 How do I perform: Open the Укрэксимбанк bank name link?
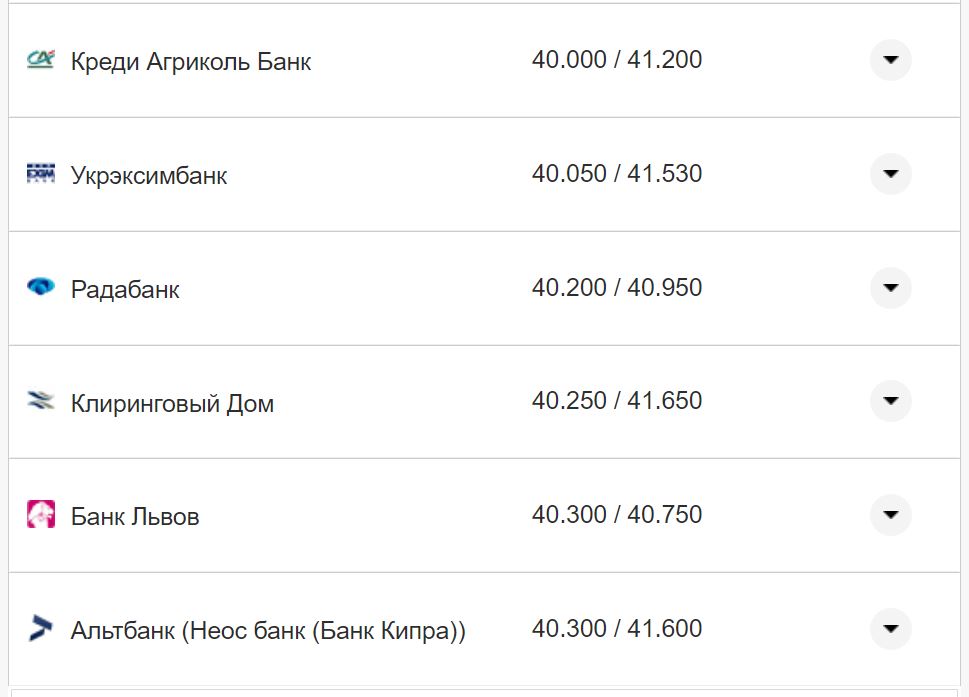click(x=149, y=176)
